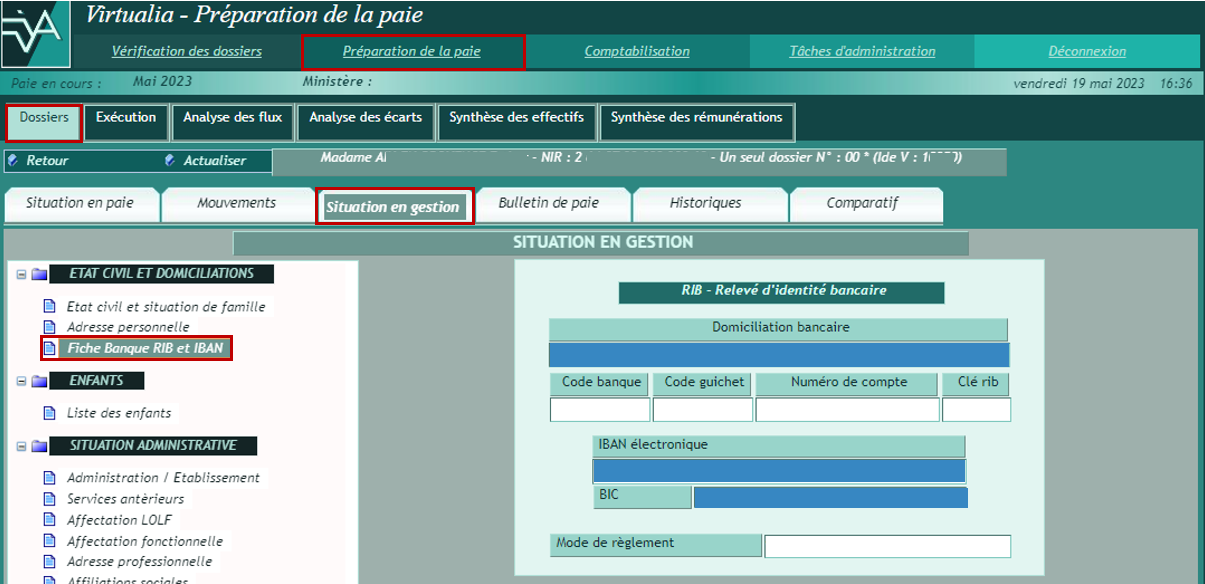Image resolution: width=1205 pixels, height=584 pixels.
Task: Click the Retour button
Action: (x=47, y=160)
